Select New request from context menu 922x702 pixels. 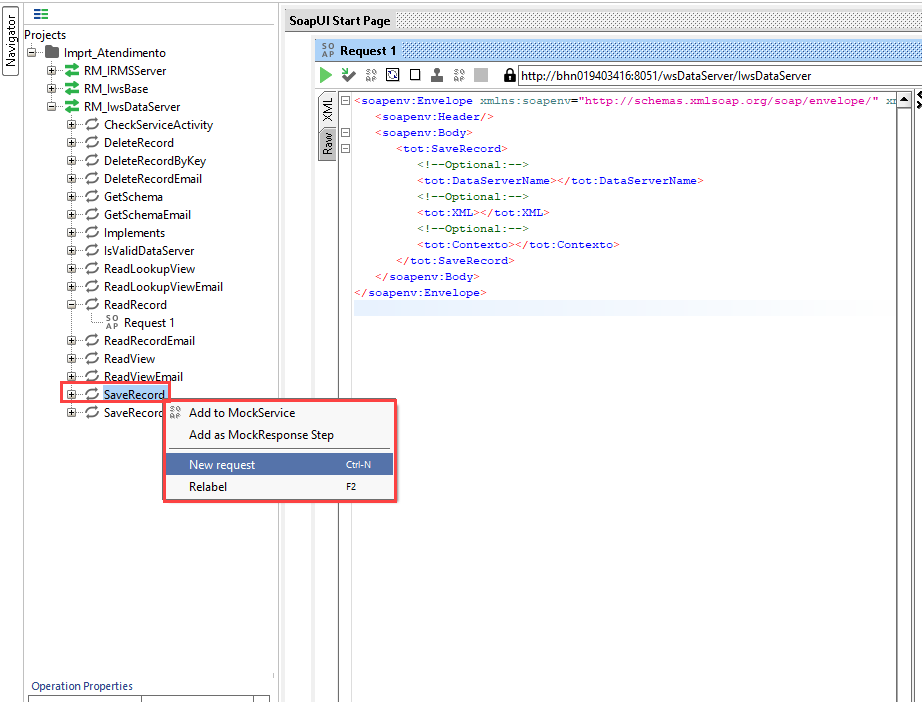279,464
